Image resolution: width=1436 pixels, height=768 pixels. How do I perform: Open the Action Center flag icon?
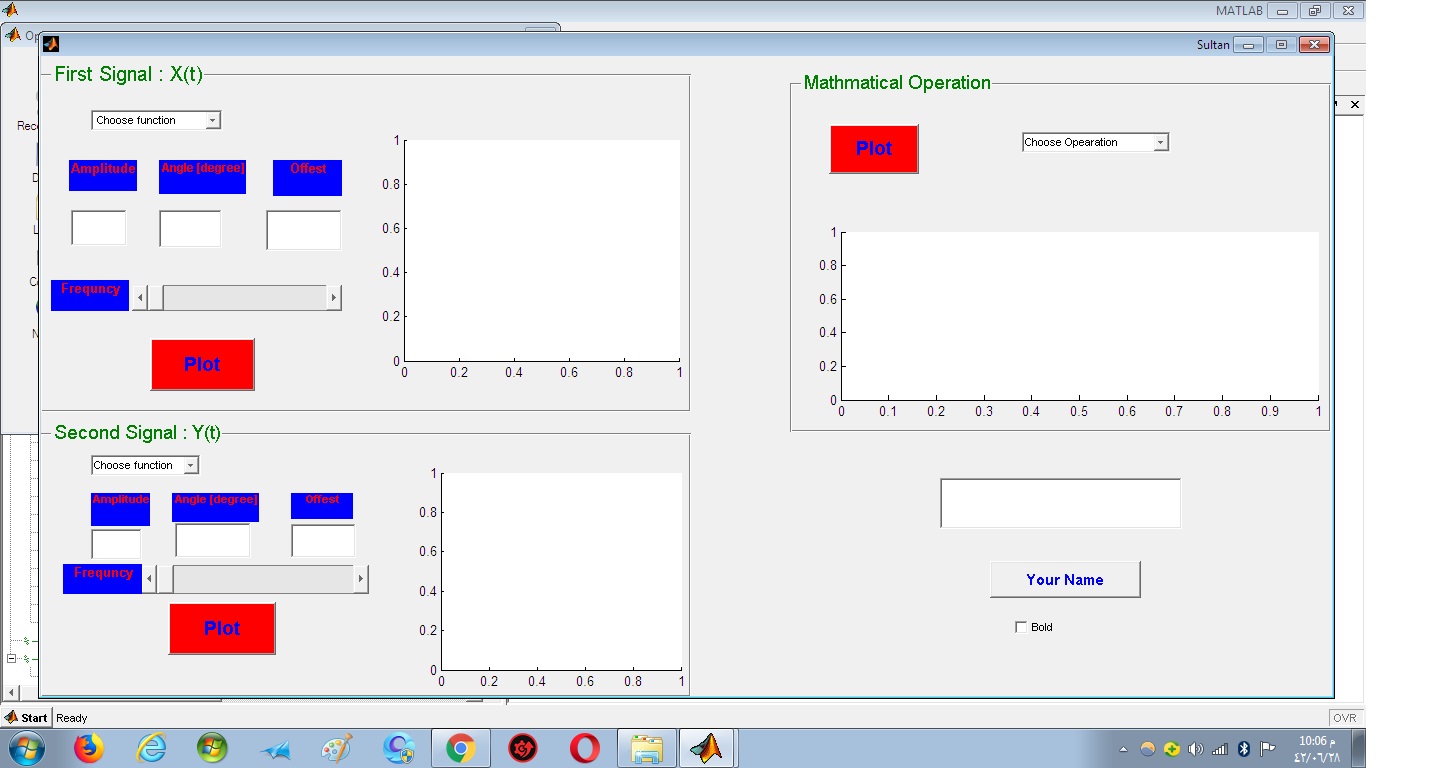point(1267,749)
